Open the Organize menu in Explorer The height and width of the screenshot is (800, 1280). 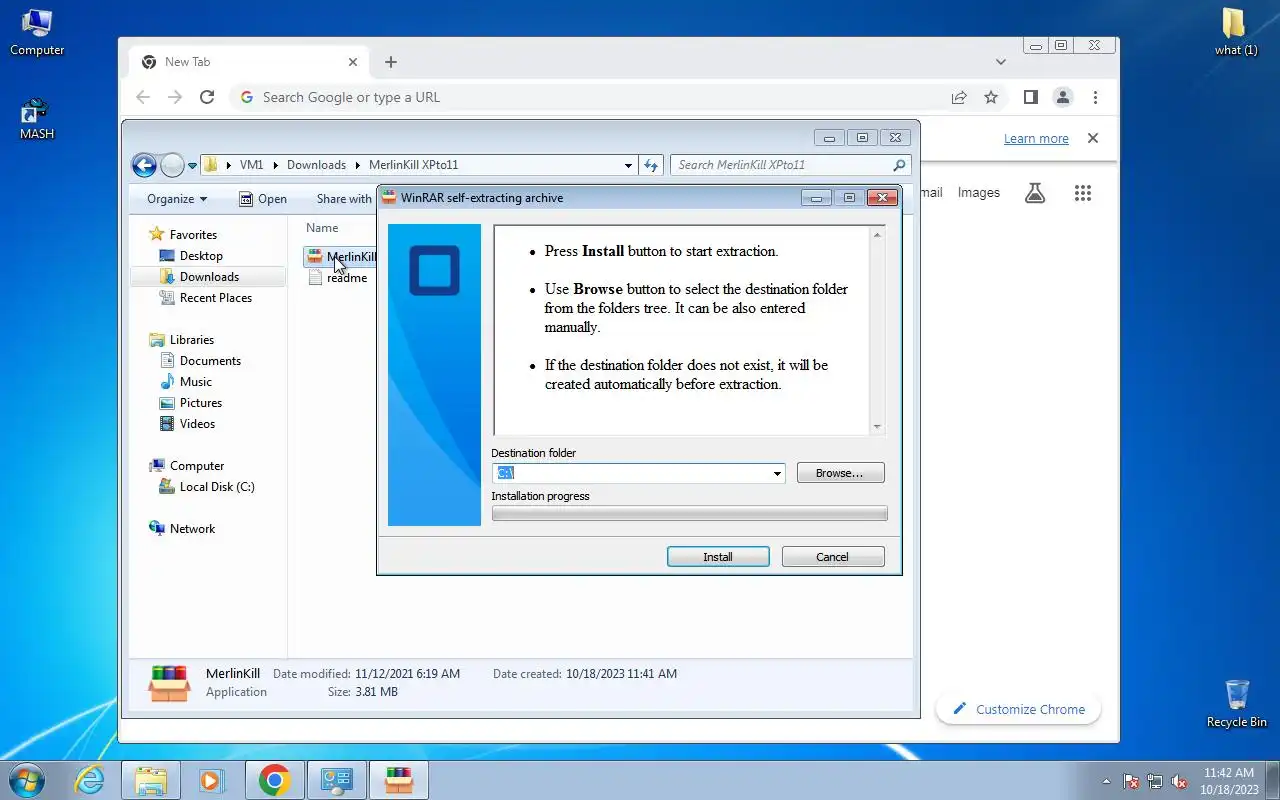click(x=177, y=199)
